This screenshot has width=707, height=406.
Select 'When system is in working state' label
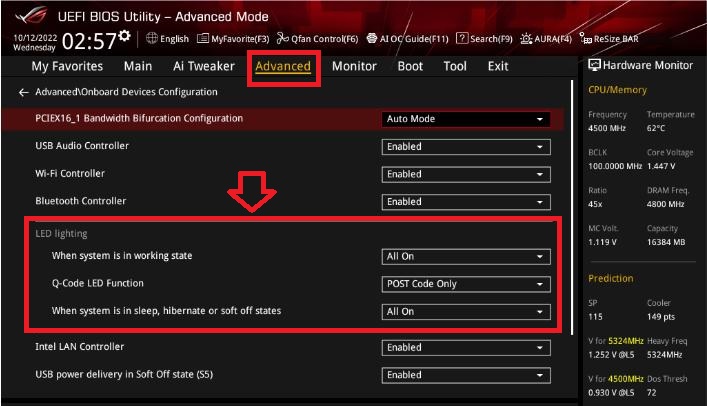tap(122, 256)
